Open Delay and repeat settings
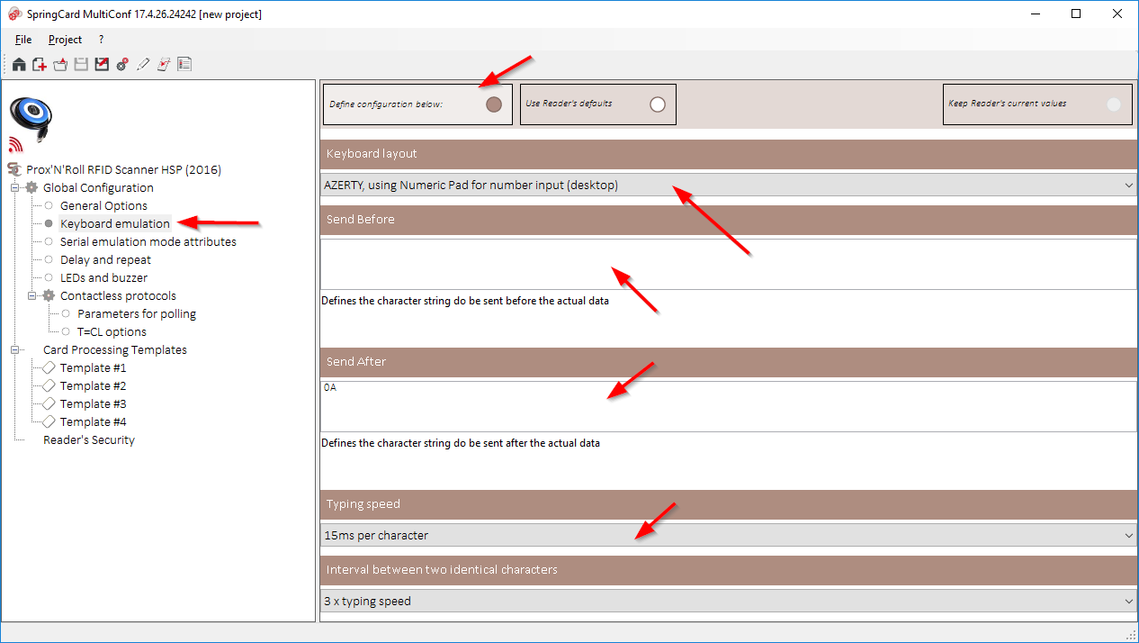This screenshot has height=643, width=1139. coord(105,260)
